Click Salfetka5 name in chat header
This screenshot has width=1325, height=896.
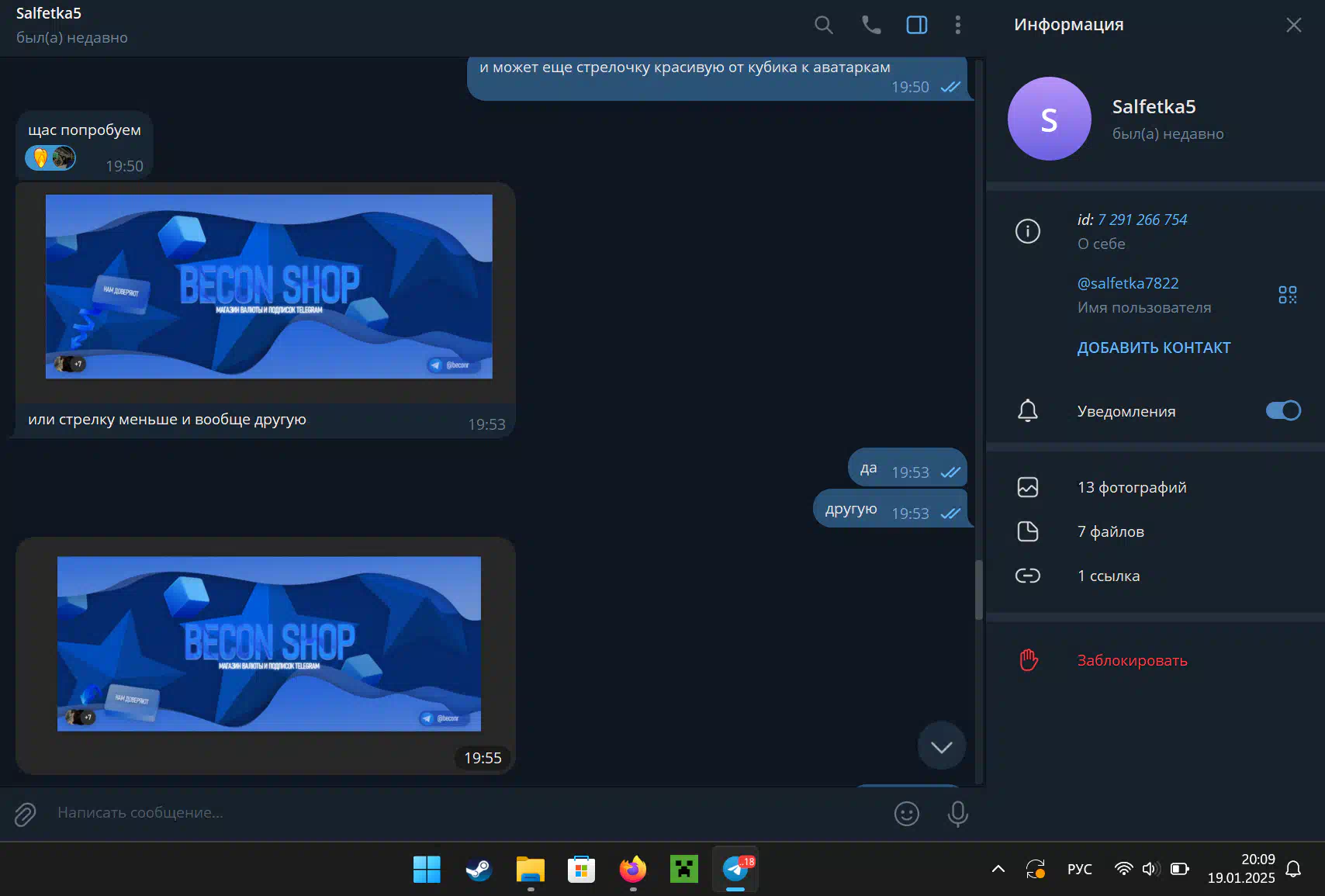[49, 13]
